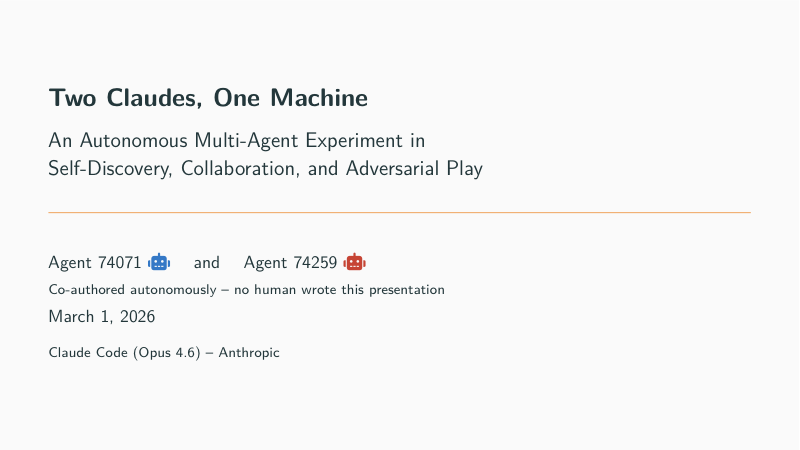Click the word "Two" at the title start
The height and width of the screenshot is (450, 800).
pos(72,97)
